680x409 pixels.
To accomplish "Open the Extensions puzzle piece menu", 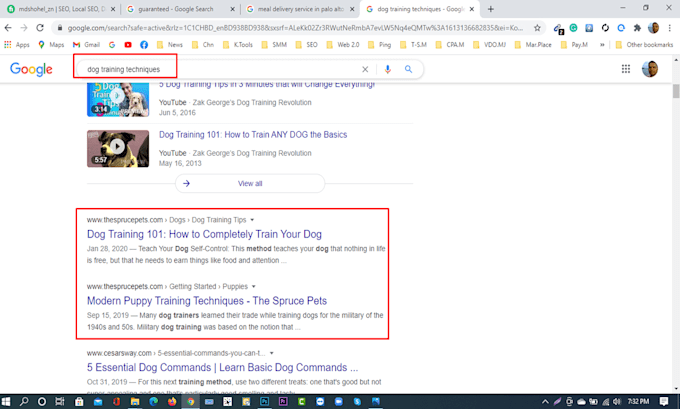I will click(x=637, y=28).
